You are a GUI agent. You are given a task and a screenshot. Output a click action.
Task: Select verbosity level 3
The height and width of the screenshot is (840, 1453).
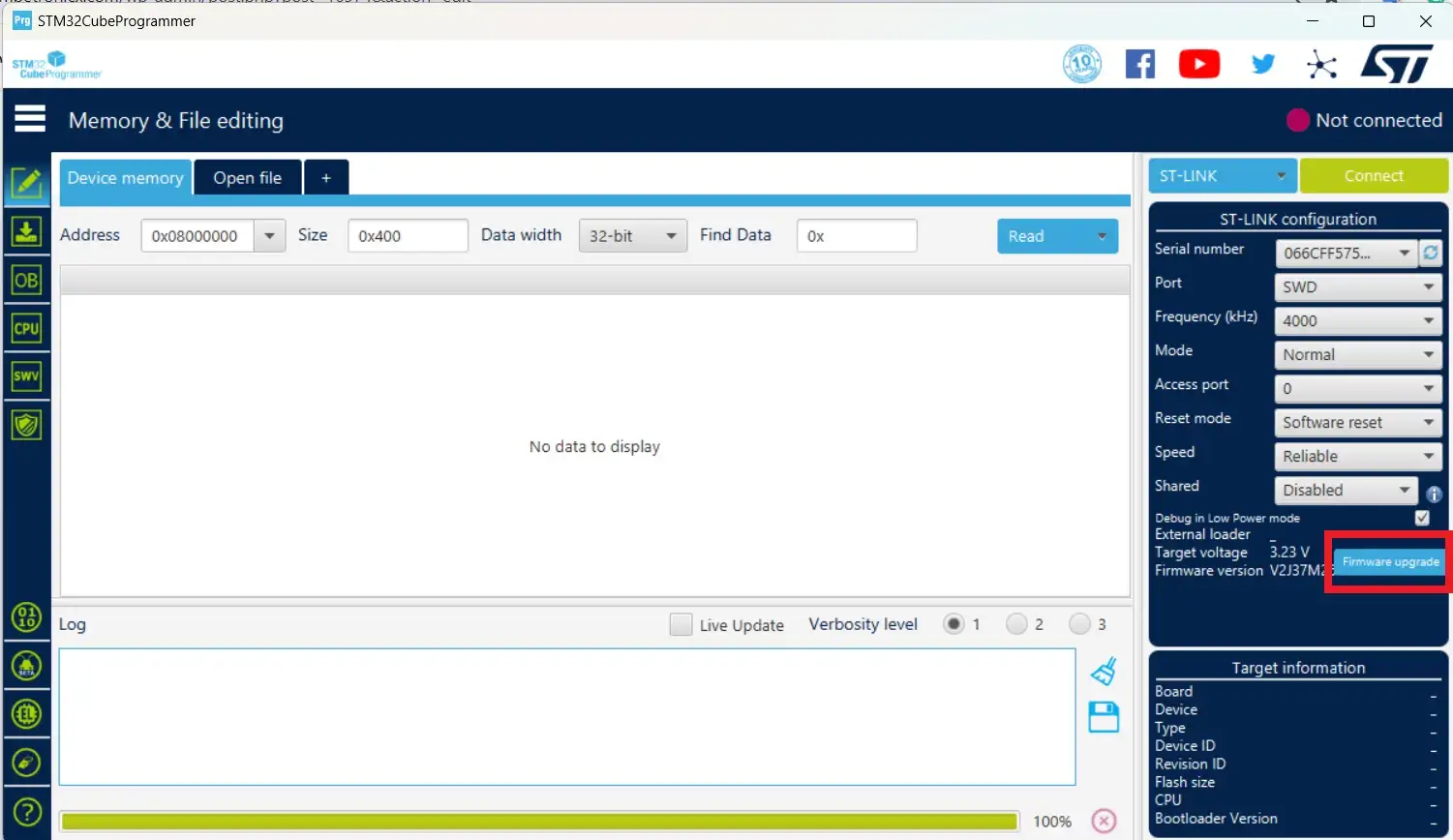(x=1079, y=624)
